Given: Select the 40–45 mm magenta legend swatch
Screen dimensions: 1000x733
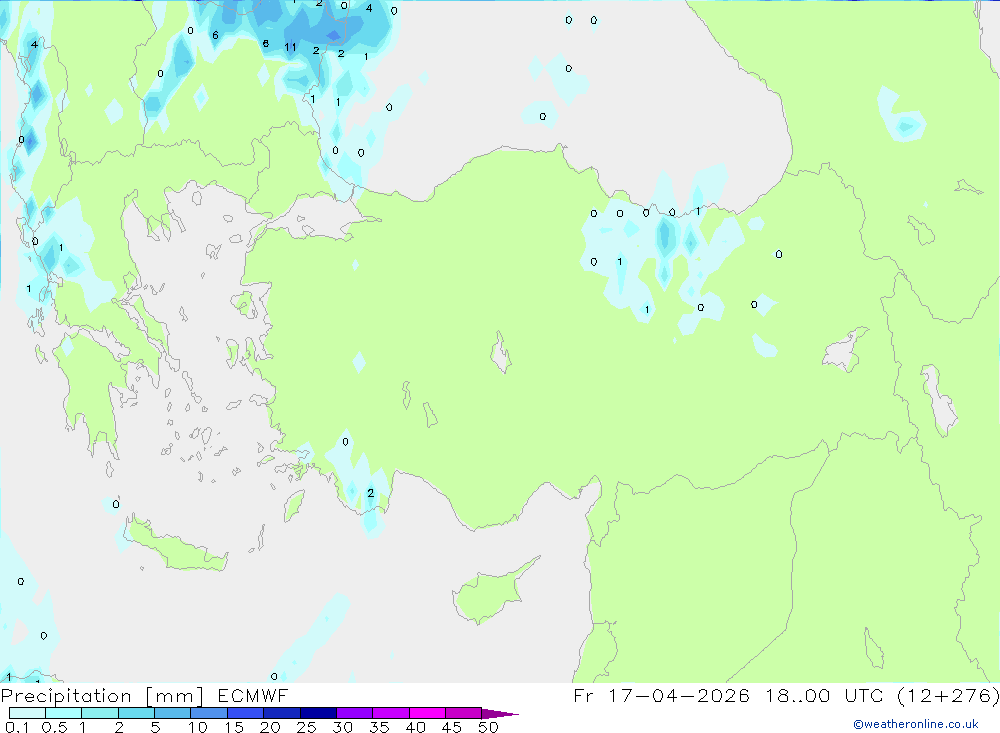Looking at the screenshot, I should (427, 713).
